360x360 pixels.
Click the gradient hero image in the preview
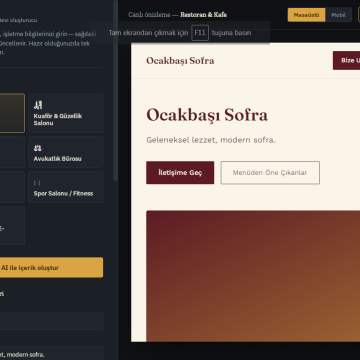coord(253,276)
